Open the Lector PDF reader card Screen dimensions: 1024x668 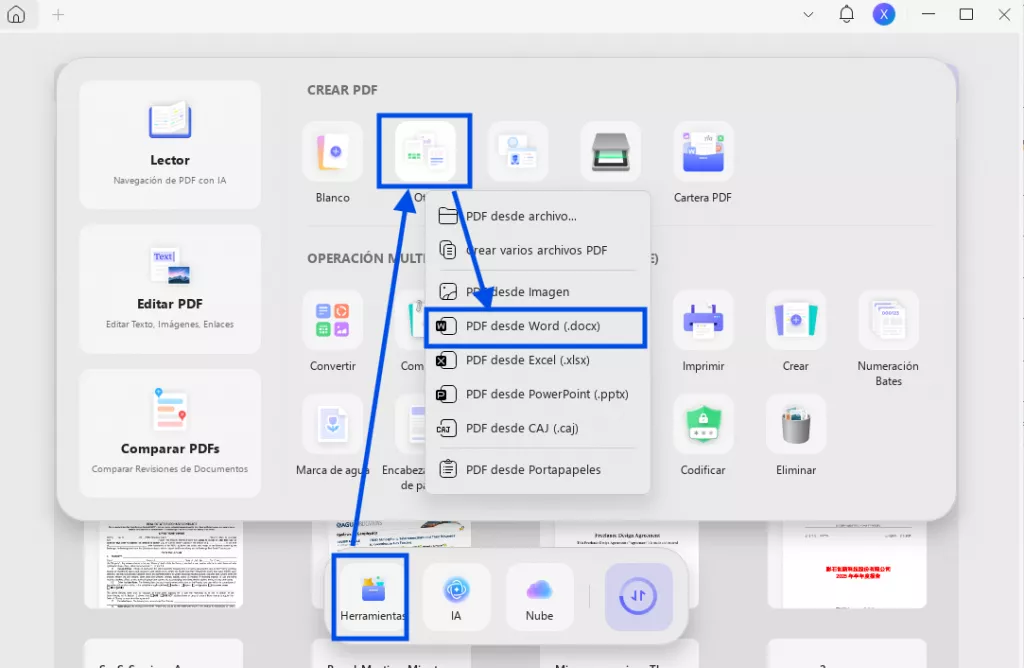pyautogui.click(x=170, y=144)
